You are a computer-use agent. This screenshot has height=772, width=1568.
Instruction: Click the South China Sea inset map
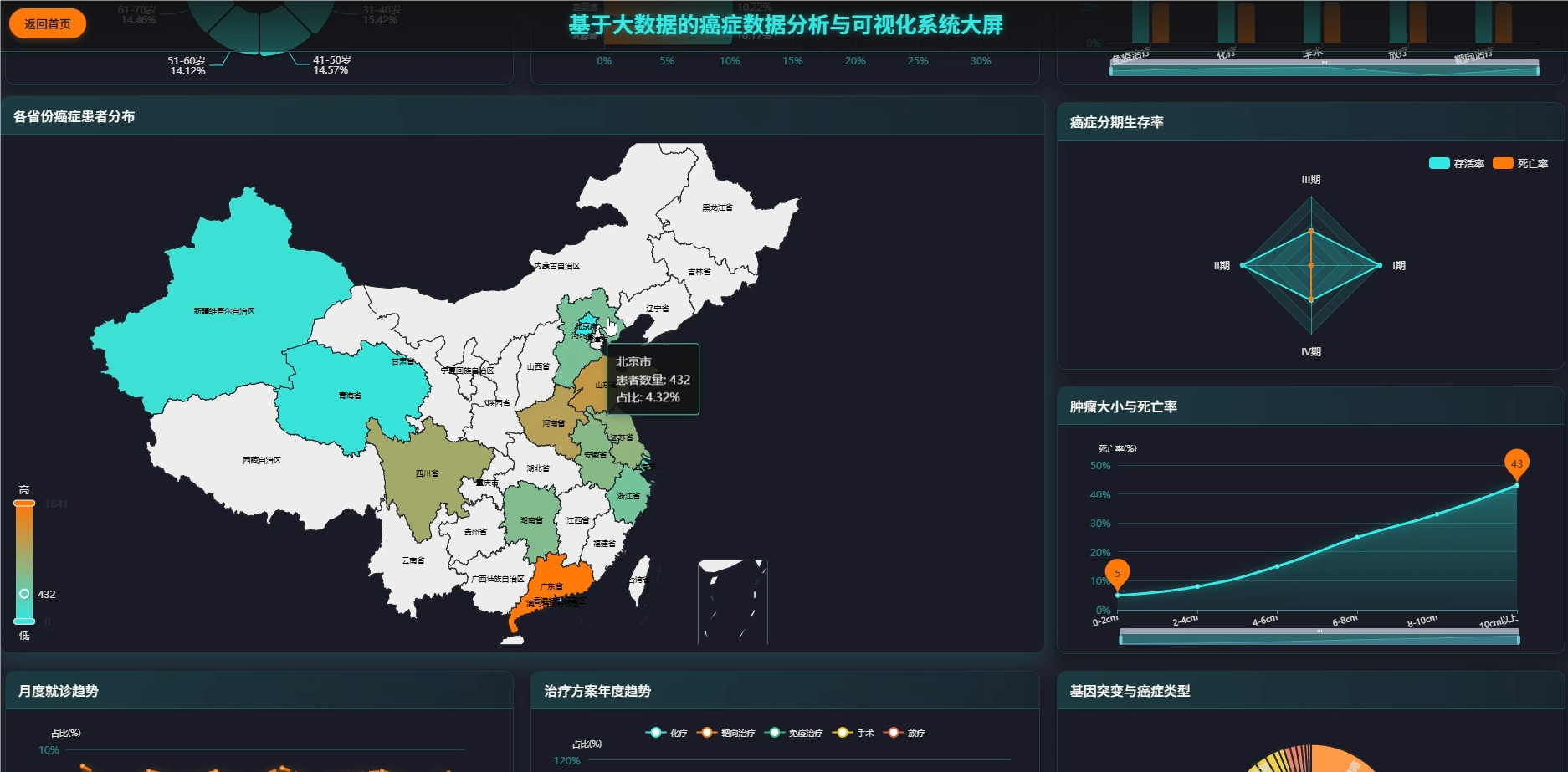click(733, 601)
